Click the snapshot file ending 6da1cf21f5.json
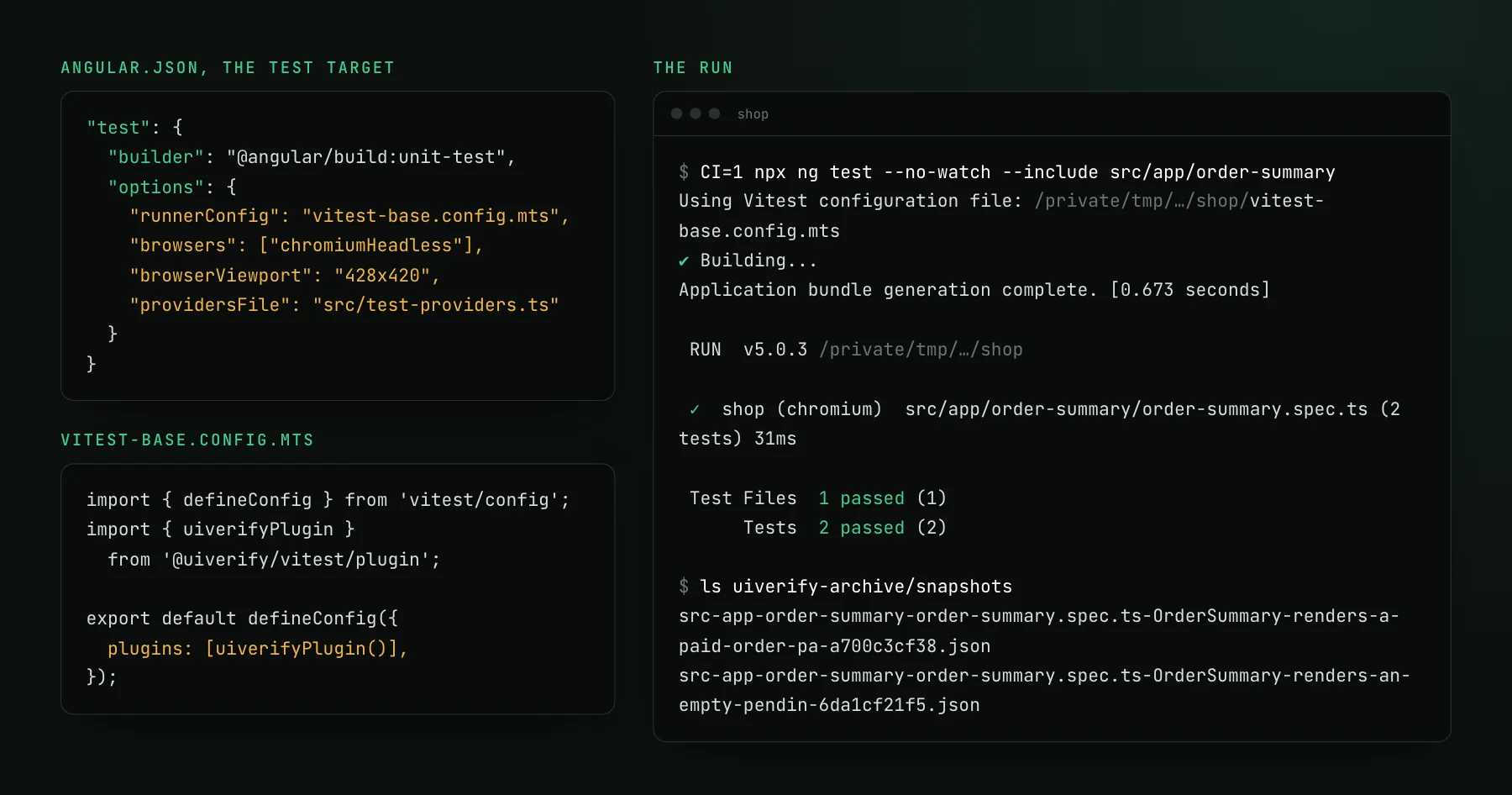1512x795 pixels. click(1044, 691)
